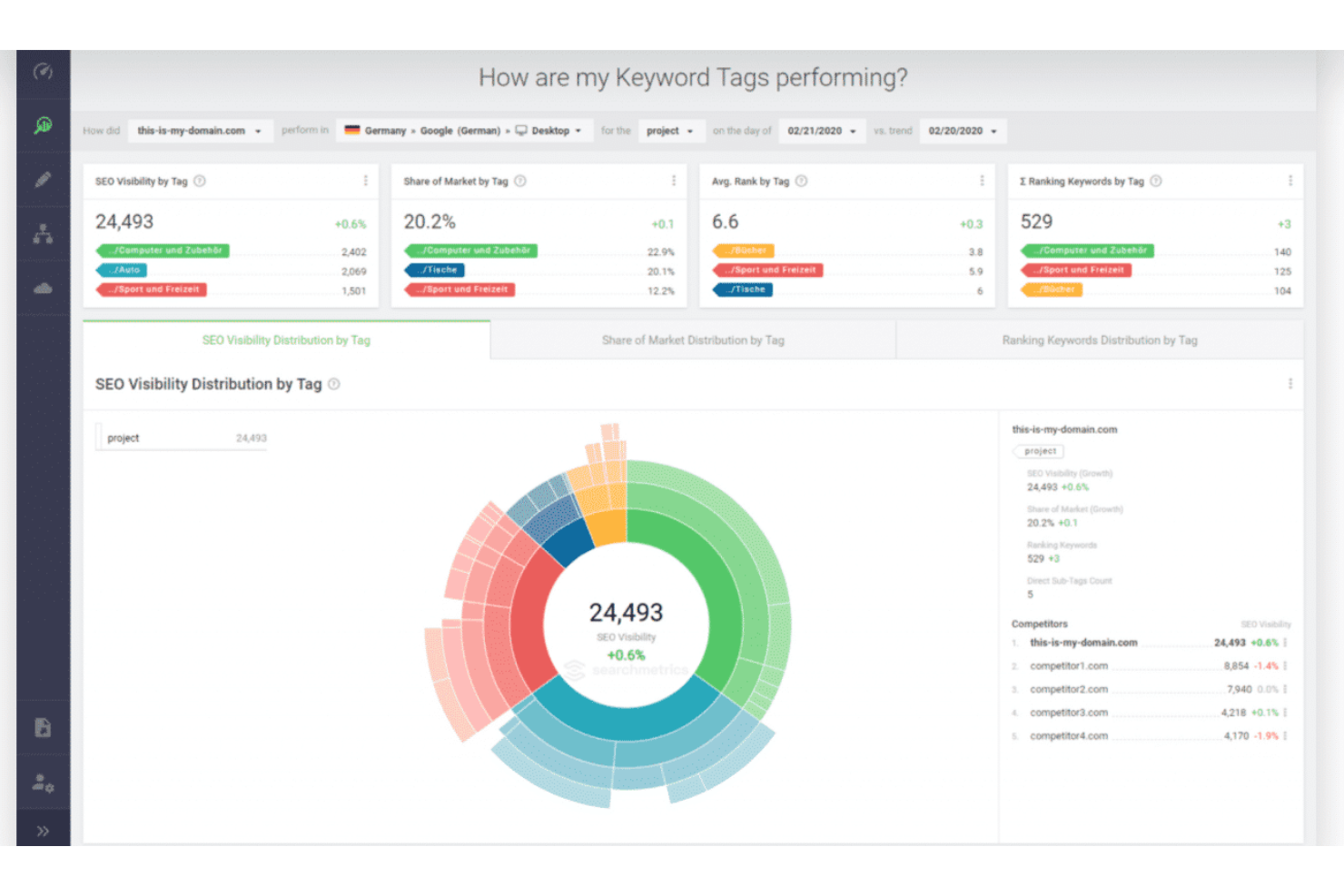Image resolution: width=1344 pixels, height=896 pixels.
Task: Select the project row with 24,493
Action: 182,438
